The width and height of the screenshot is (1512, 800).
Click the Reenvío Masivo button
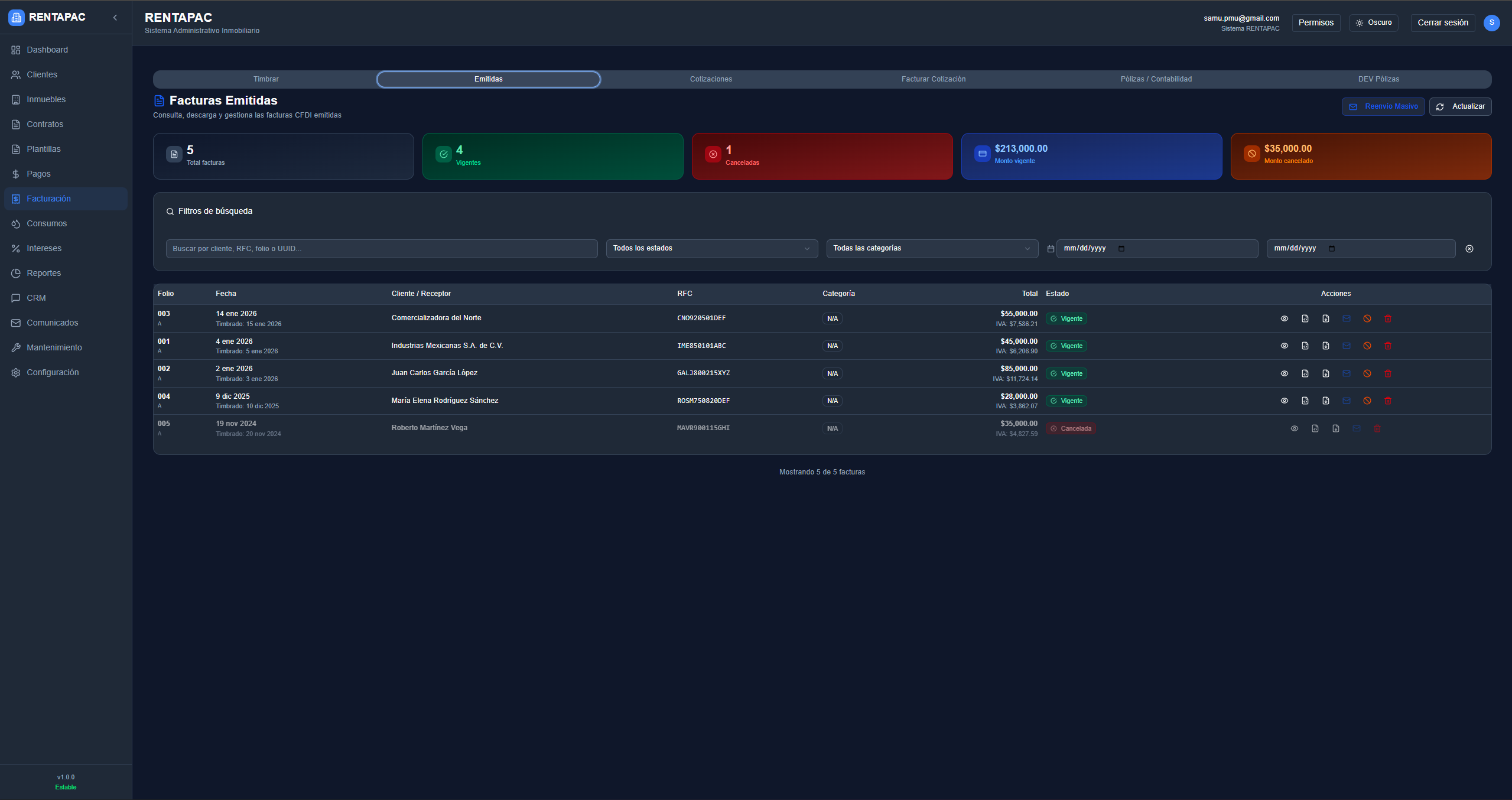[1383, 106]
